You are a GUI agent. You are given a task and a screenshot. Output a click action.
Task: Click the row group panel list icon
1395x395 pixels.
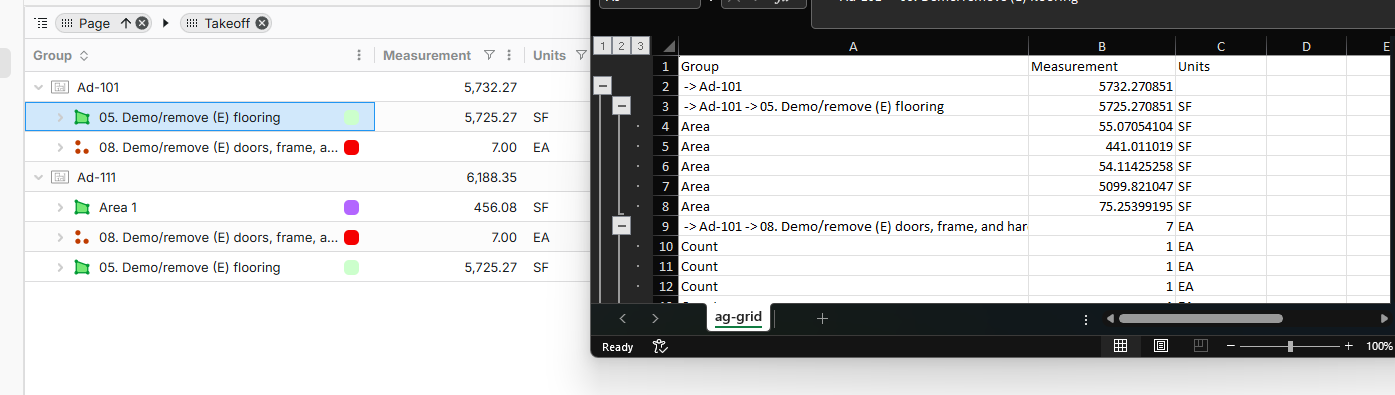pos(40,22)
